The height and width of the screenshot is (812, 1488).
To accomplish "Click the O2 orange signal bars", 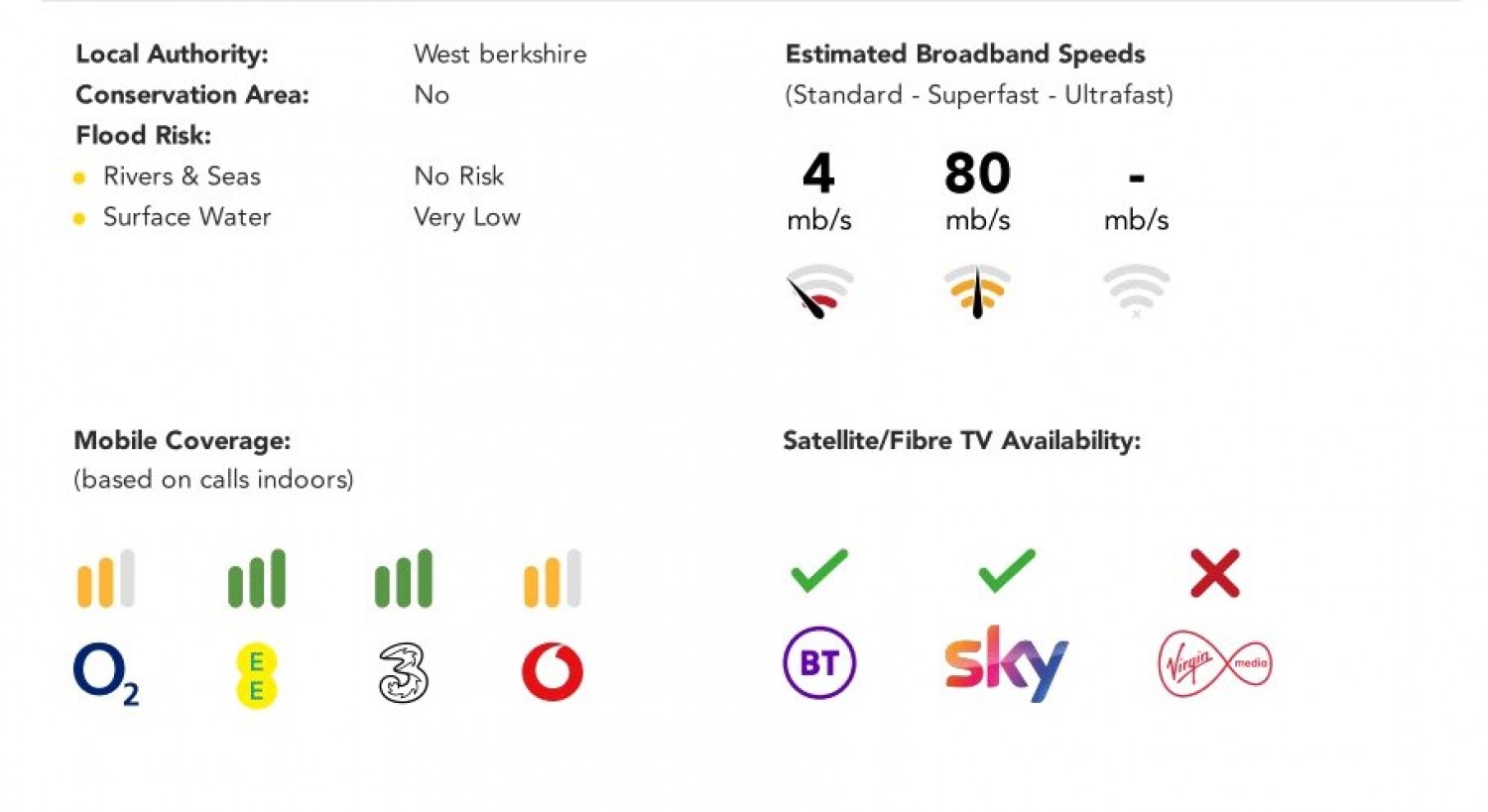I will click(106, 578).
